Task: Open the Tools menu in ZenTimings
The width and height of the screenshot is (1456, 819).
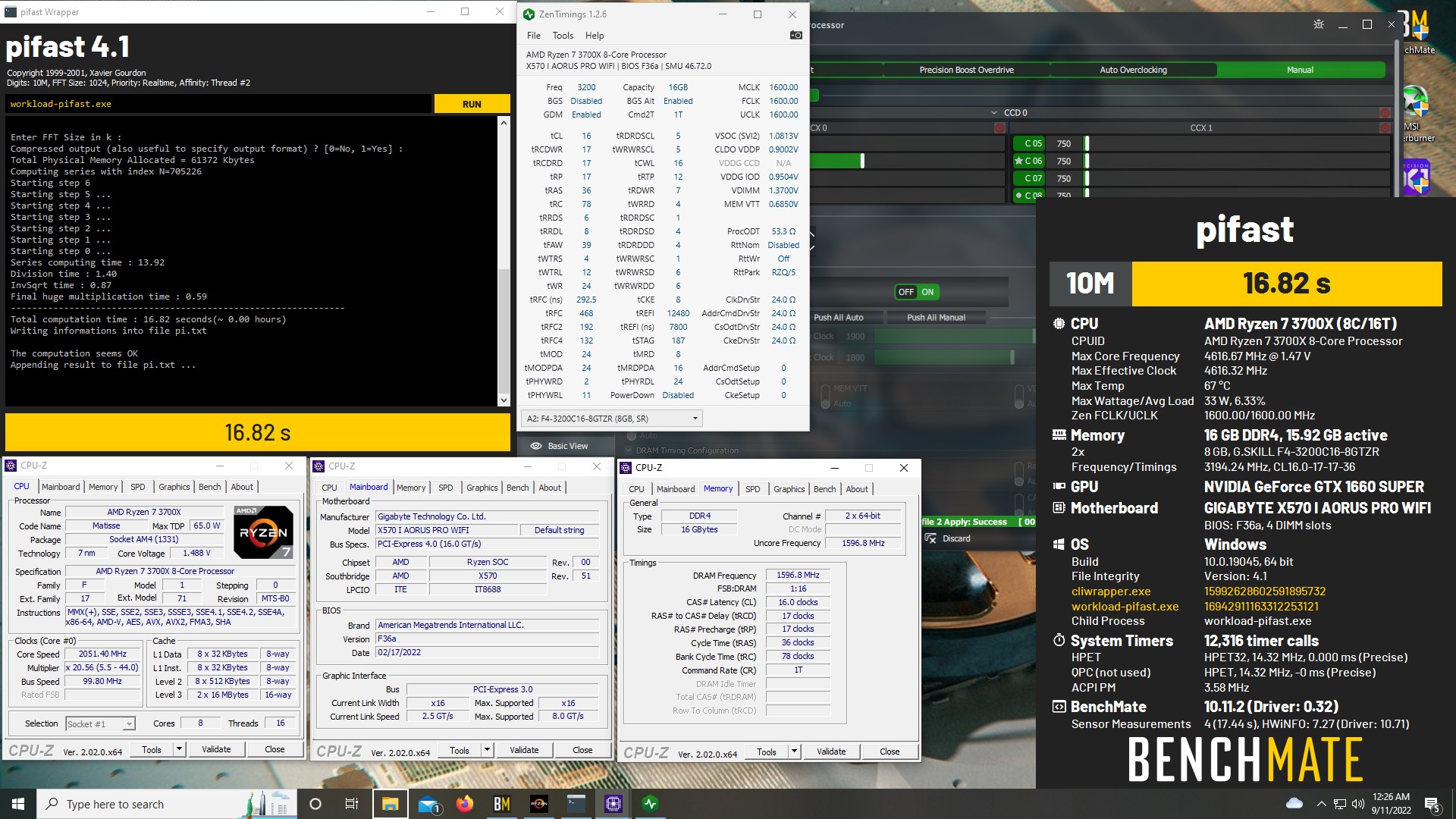Action: [x=563, y=36]
